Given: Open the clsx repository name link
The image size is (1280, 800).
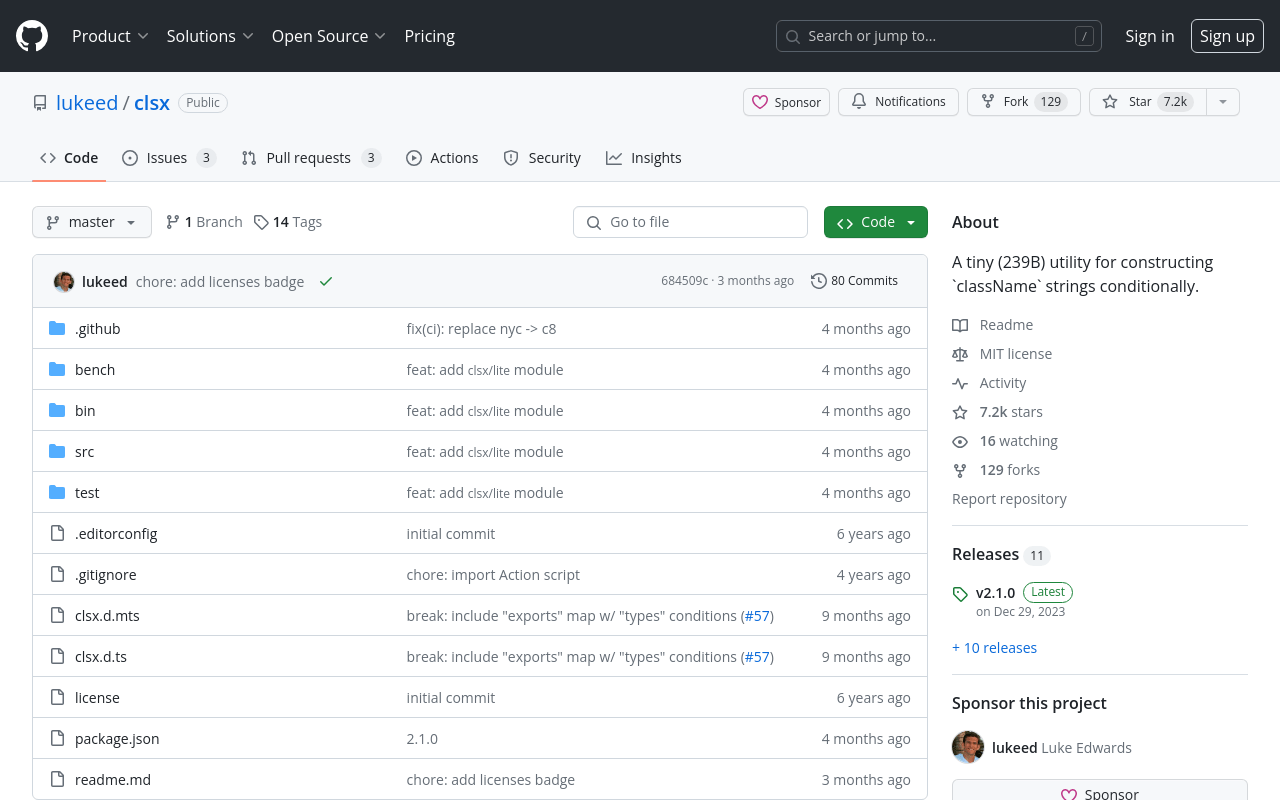Looking at the screenshot, I should (152, 103).
